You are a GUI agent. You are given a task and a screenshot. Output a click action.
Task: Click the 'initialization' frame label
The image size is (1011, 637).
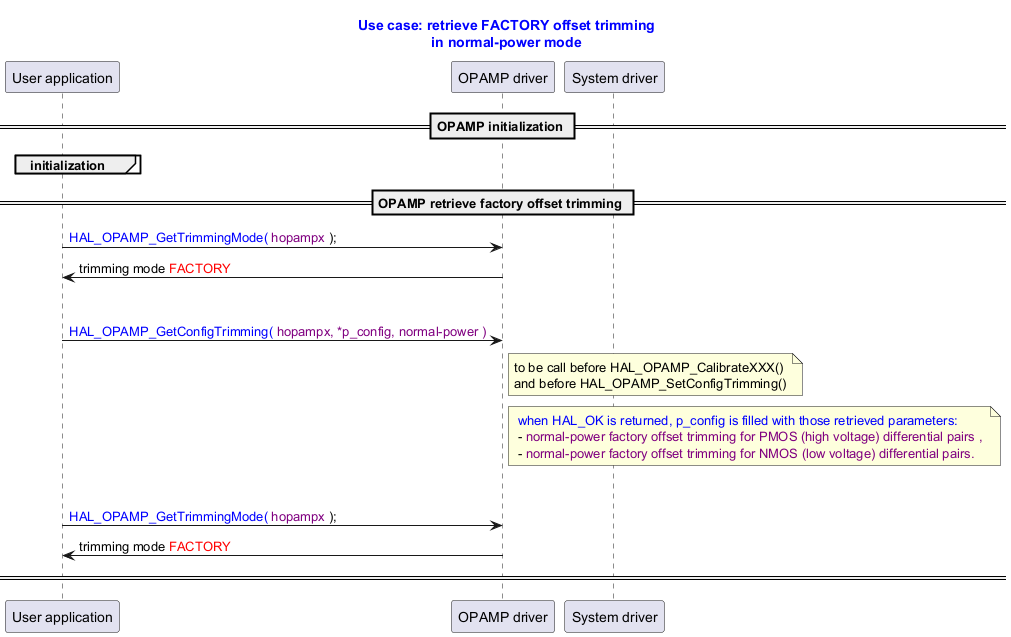68,165
